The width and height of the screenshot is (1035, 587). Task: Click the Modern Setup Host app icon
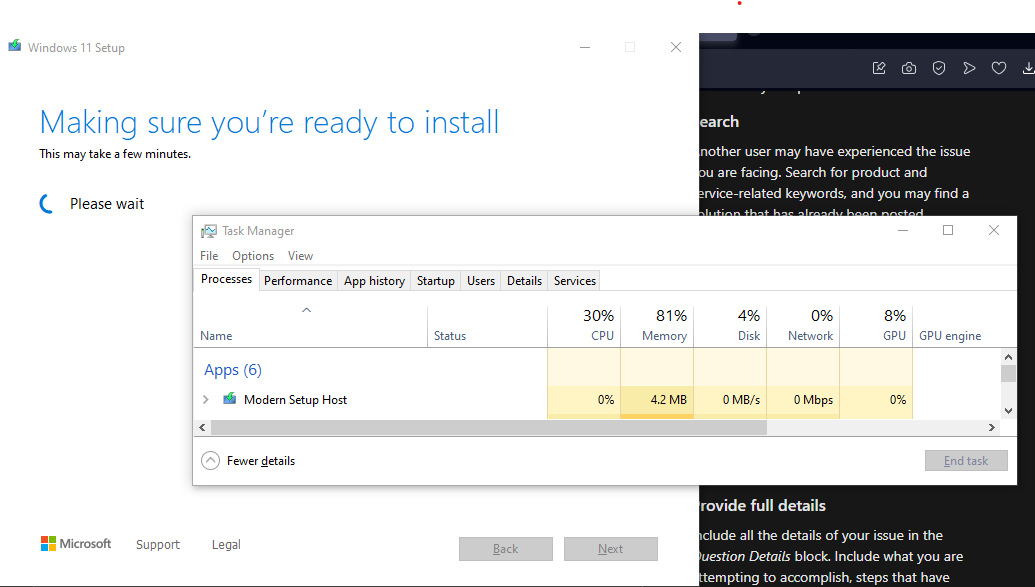coord(230,399)
